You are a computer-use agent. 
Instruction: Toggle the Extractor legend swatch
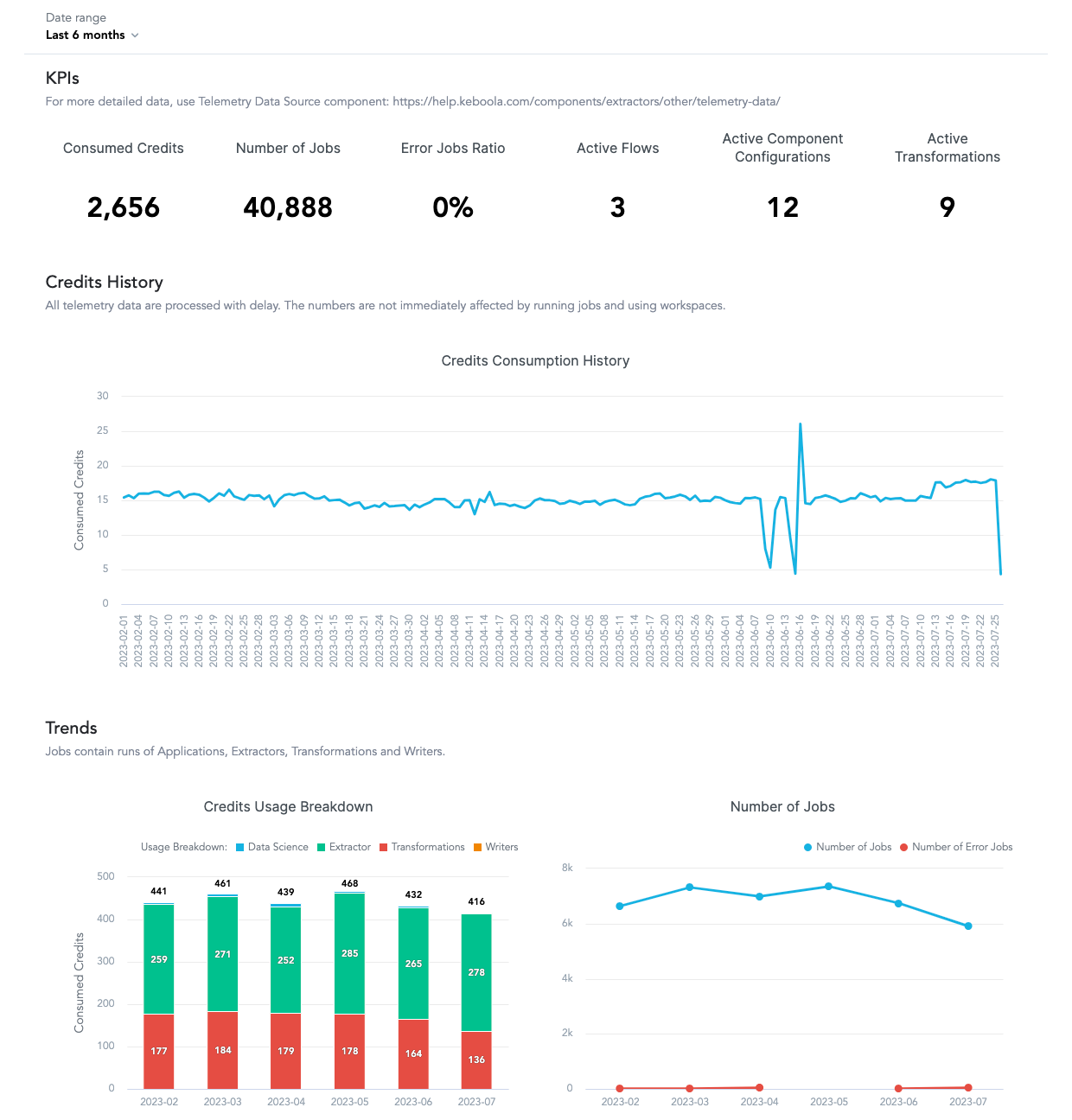321,848
